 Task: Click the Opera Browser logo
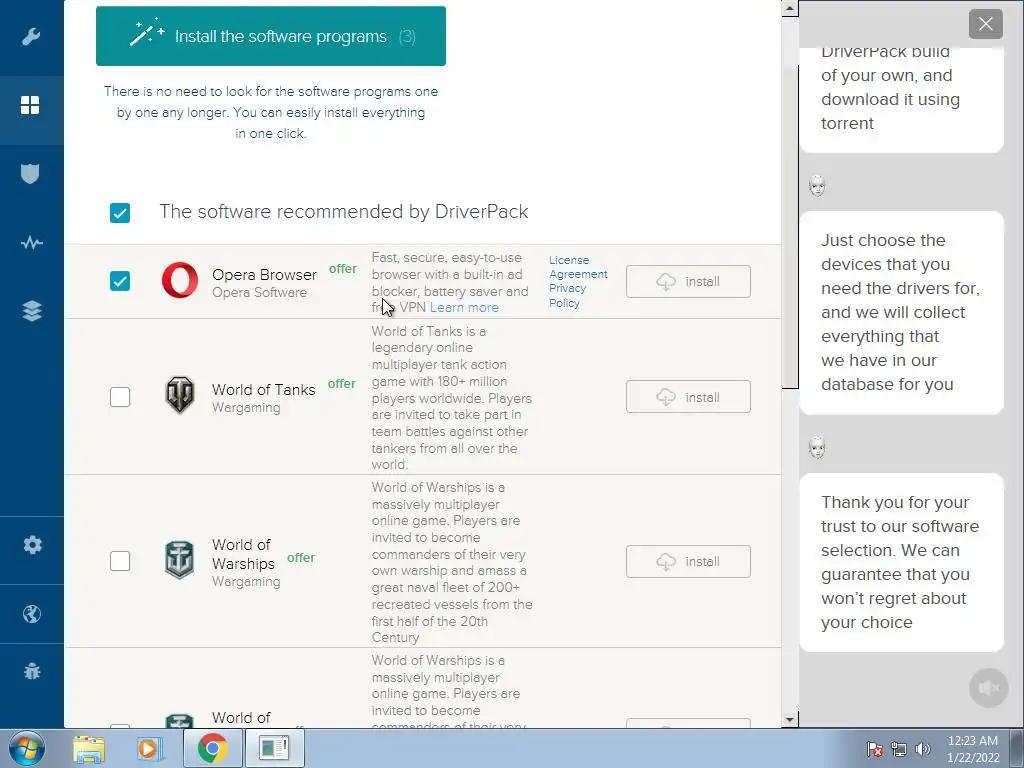point(180,280)
